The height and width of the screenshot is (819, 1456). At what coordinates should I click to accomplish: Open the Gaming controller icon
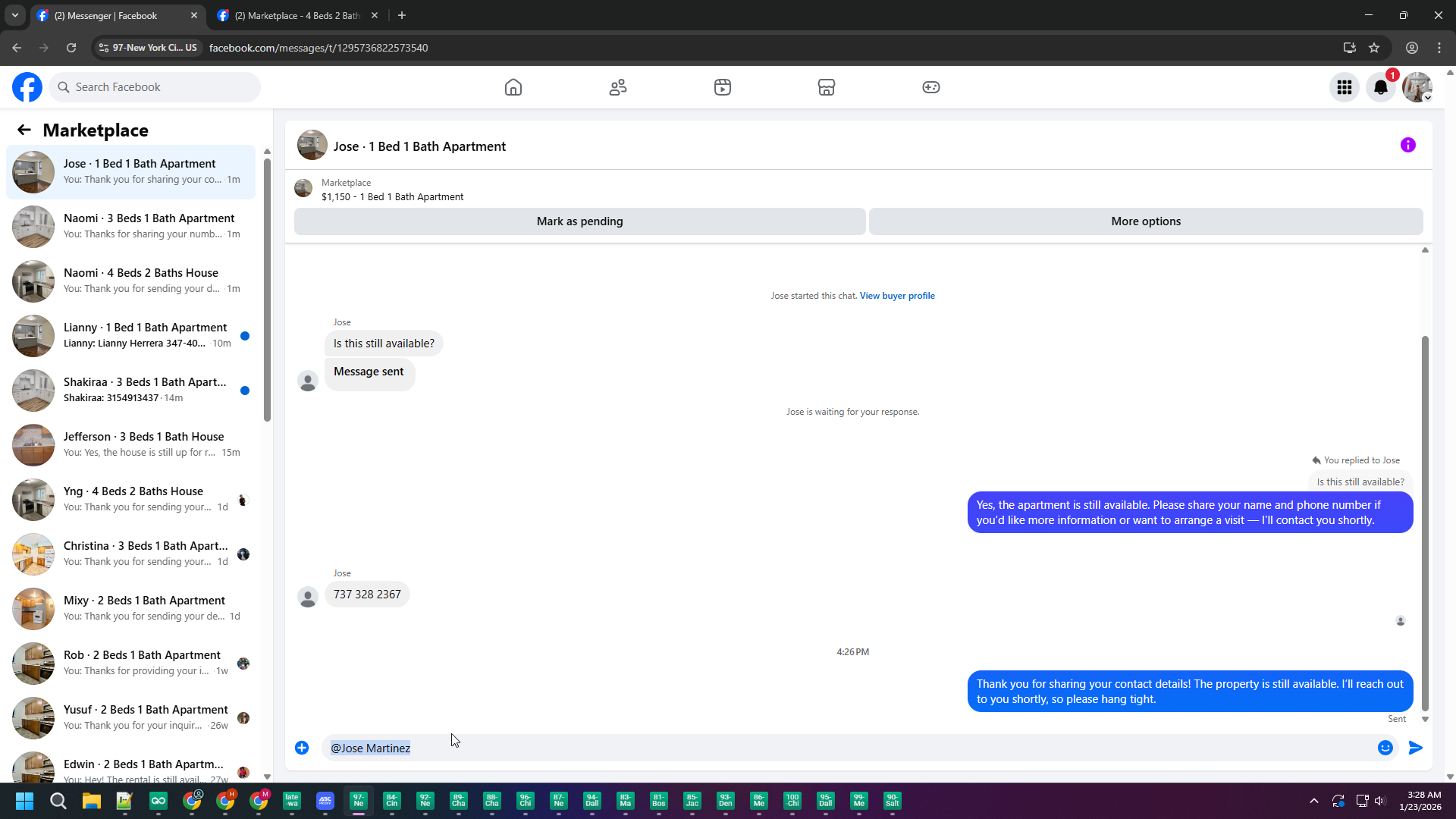point(931,87)
